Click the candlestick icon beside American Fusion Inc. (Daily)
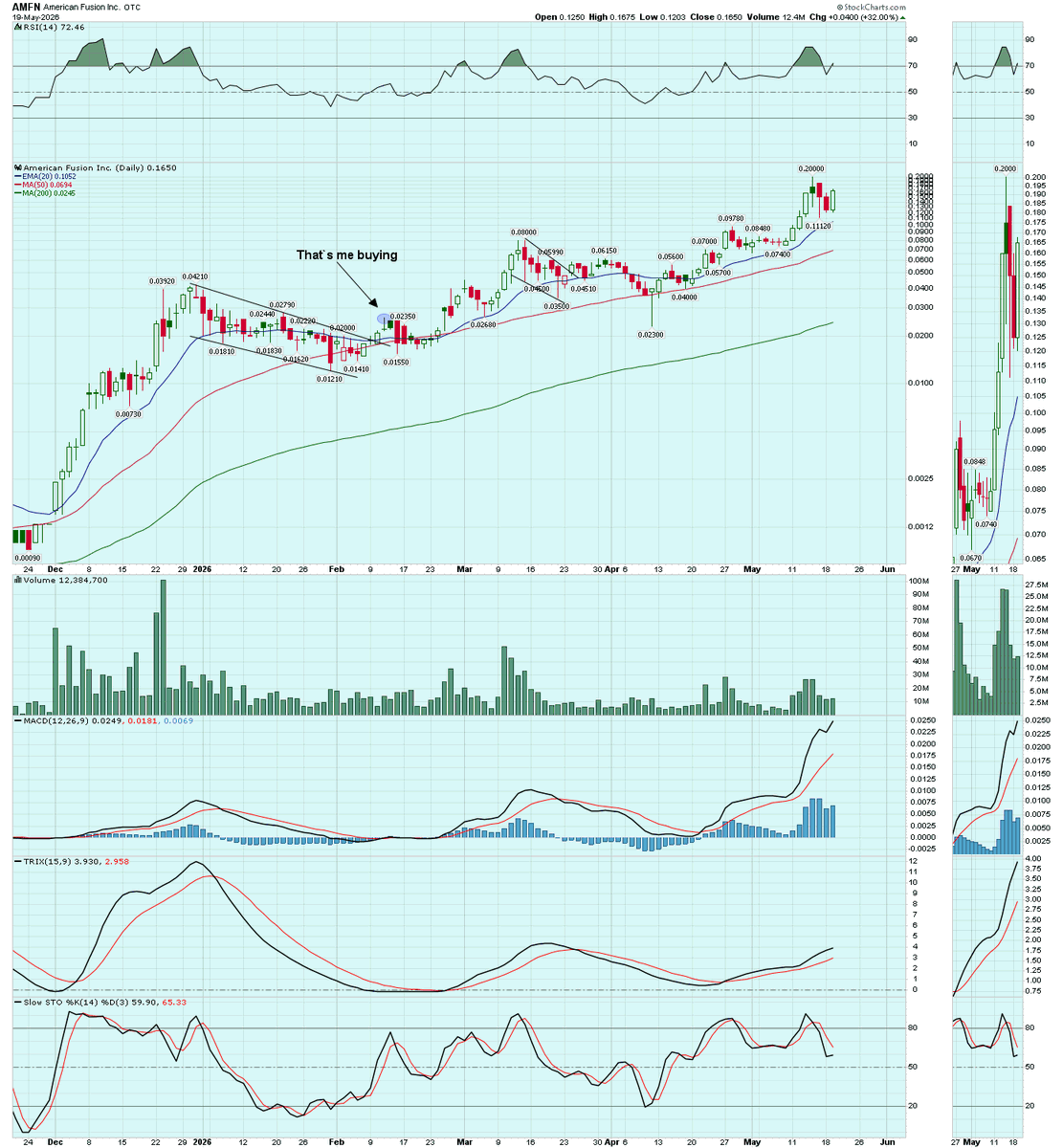 (x=17, y=167)
